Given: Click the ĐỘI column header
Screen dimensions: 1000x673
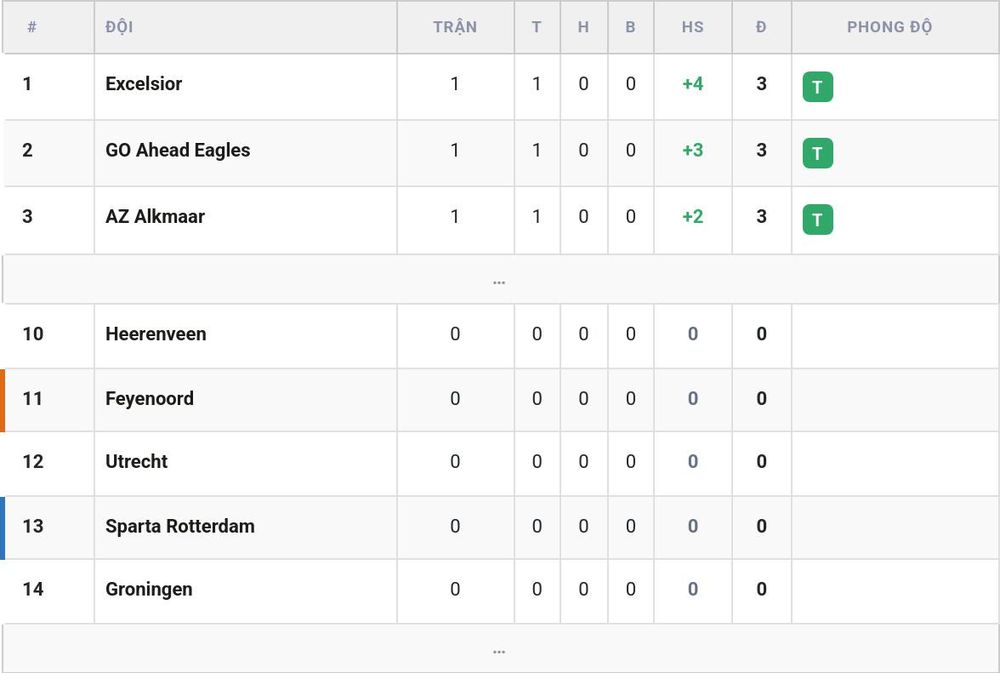Looking at the screenshot, I should tap(119, 27).
